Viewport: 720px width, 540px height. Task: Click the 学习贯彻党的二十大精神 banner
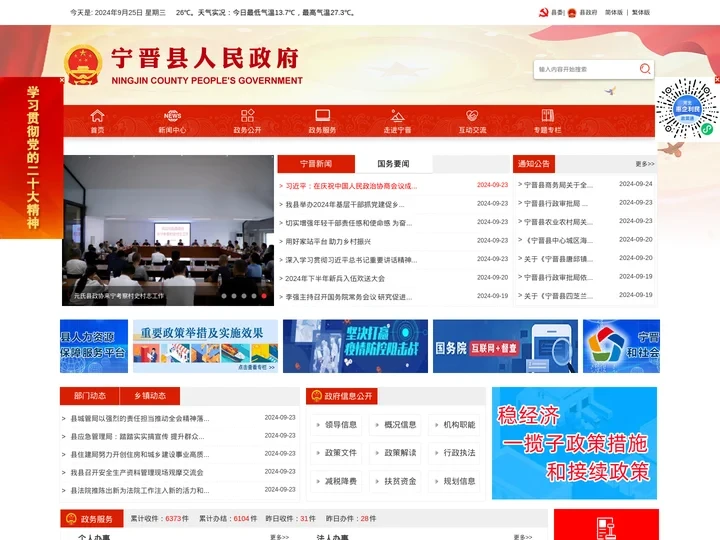32,158
